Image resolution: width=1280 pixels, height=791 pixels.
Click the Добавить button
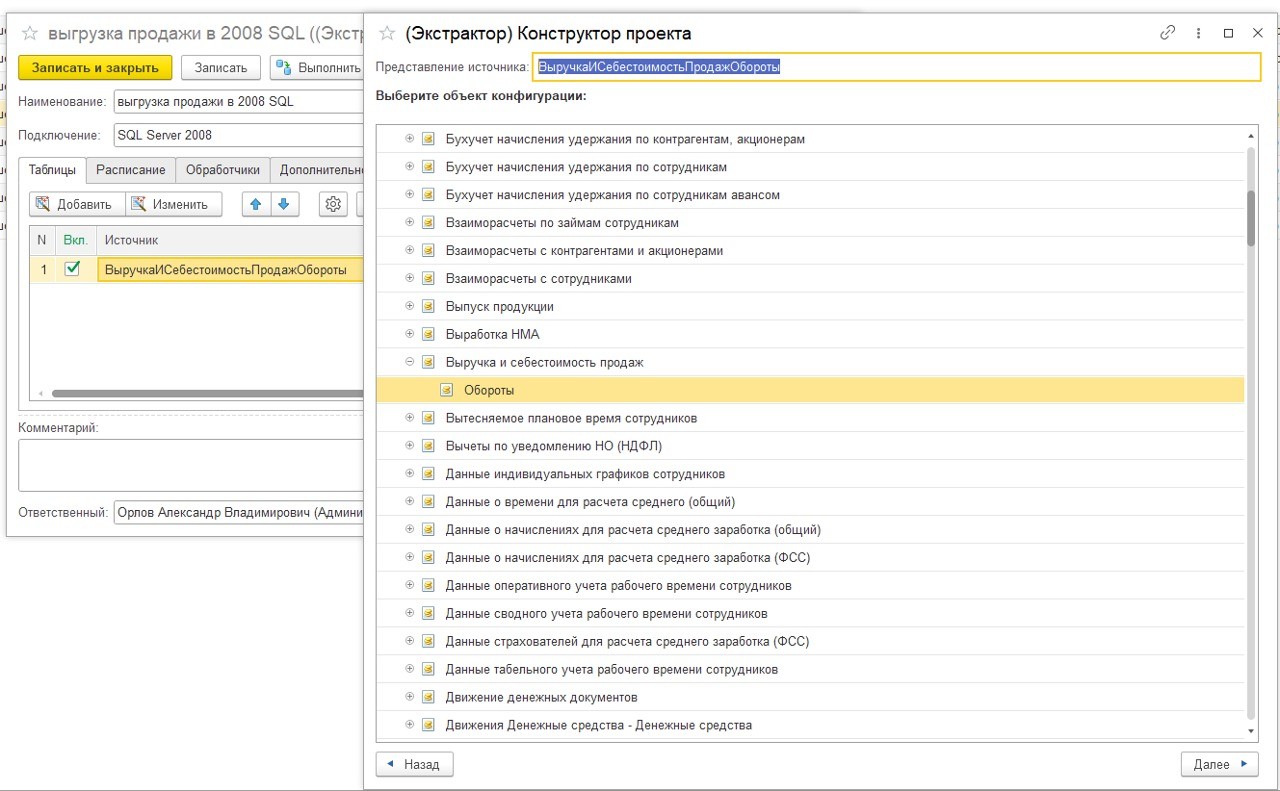click(x=76, y=204)
